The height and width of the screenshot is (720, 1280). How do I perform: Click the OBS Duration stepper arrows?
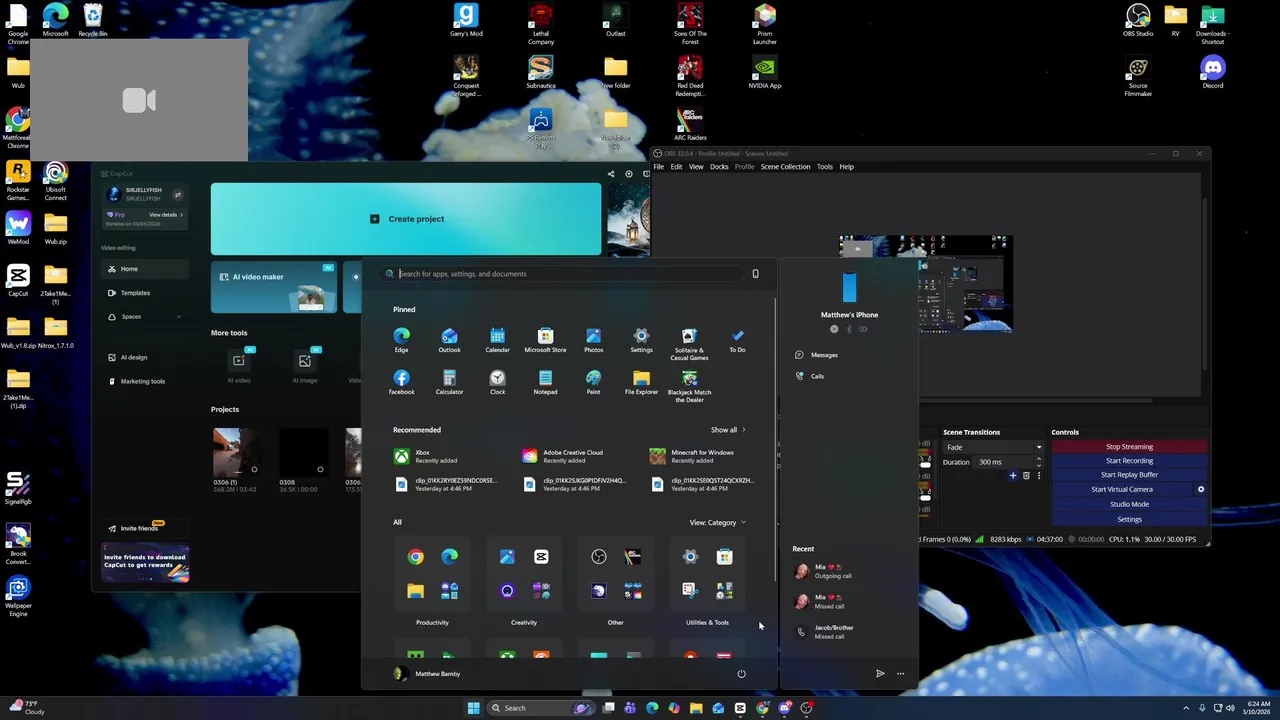1039,462
